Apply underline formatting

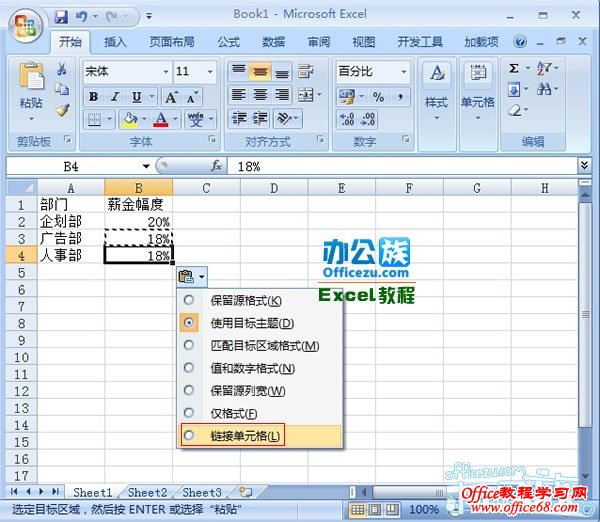[137, 97]
